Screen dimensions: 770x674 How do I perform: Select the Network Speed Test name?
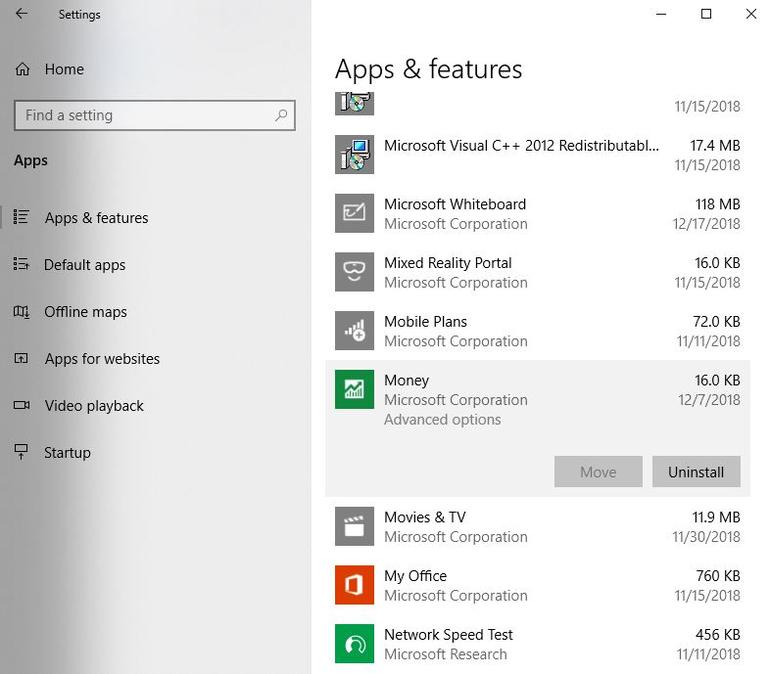(x=448, y=635)
